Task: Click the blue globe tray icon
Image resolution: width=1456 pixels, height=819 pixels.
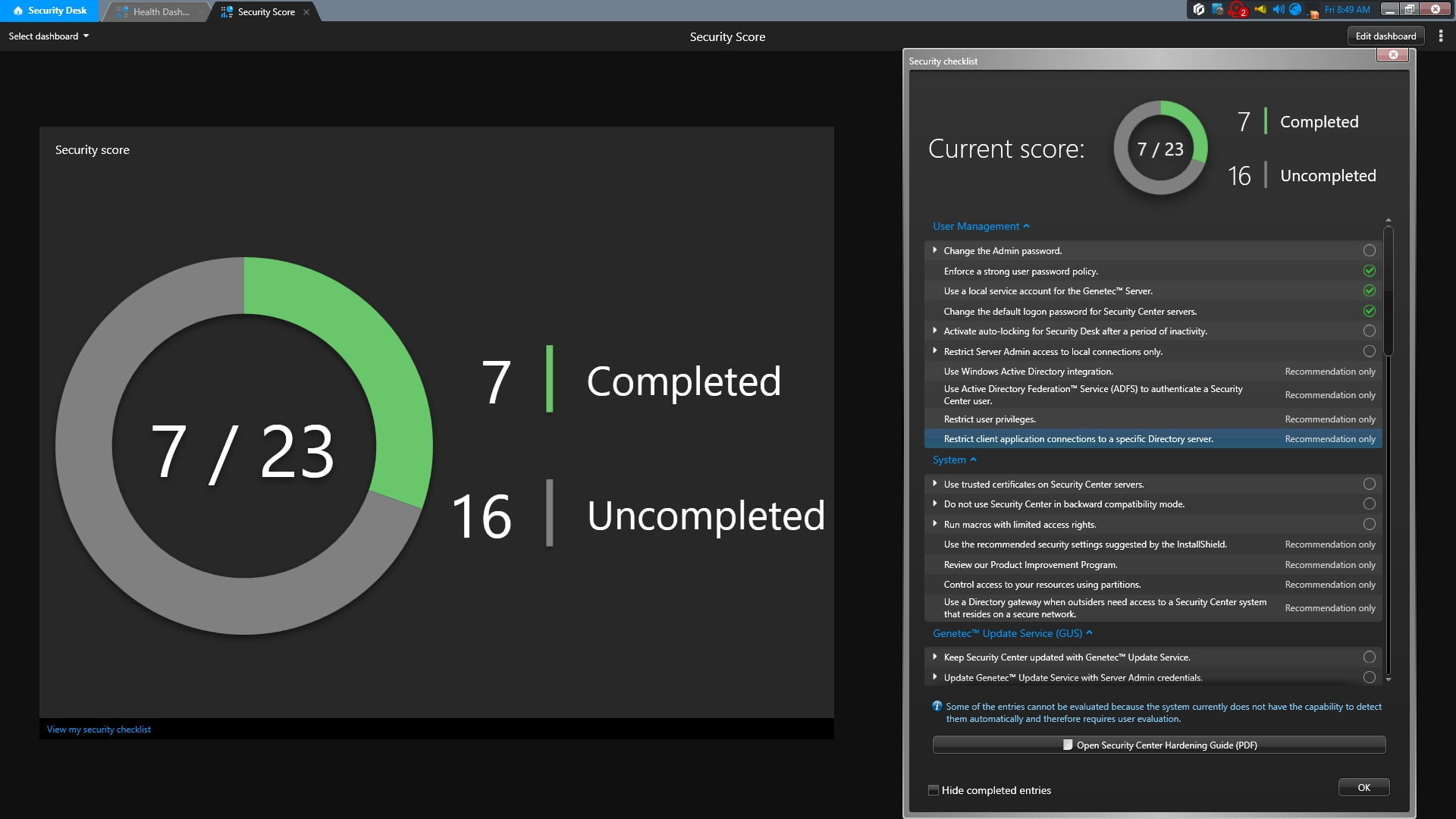Action: (x=1295, y=10)
